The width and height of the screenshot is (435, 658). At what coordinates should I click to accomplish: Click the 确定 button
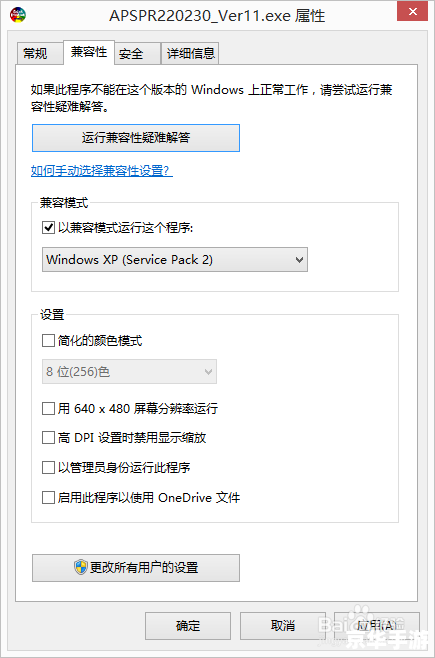188,626
